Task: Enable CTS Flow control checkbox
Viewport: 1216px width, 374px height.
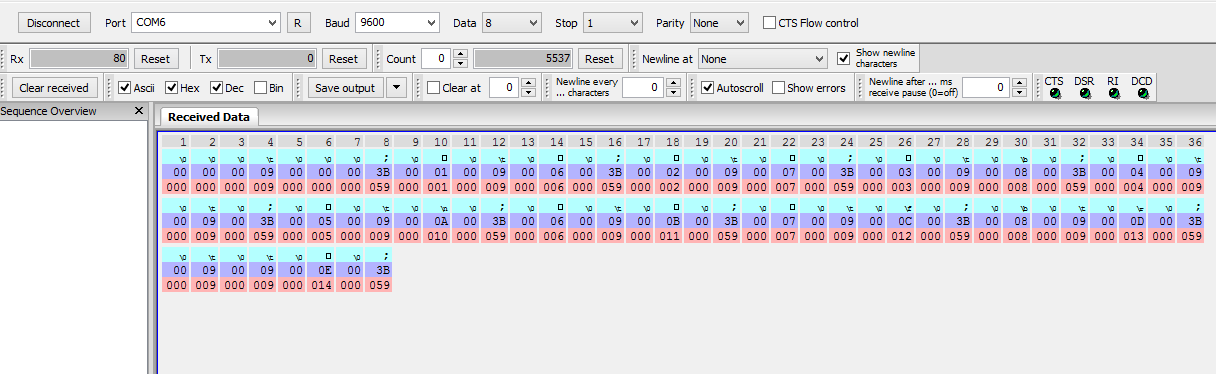Action: coord(769,22)
